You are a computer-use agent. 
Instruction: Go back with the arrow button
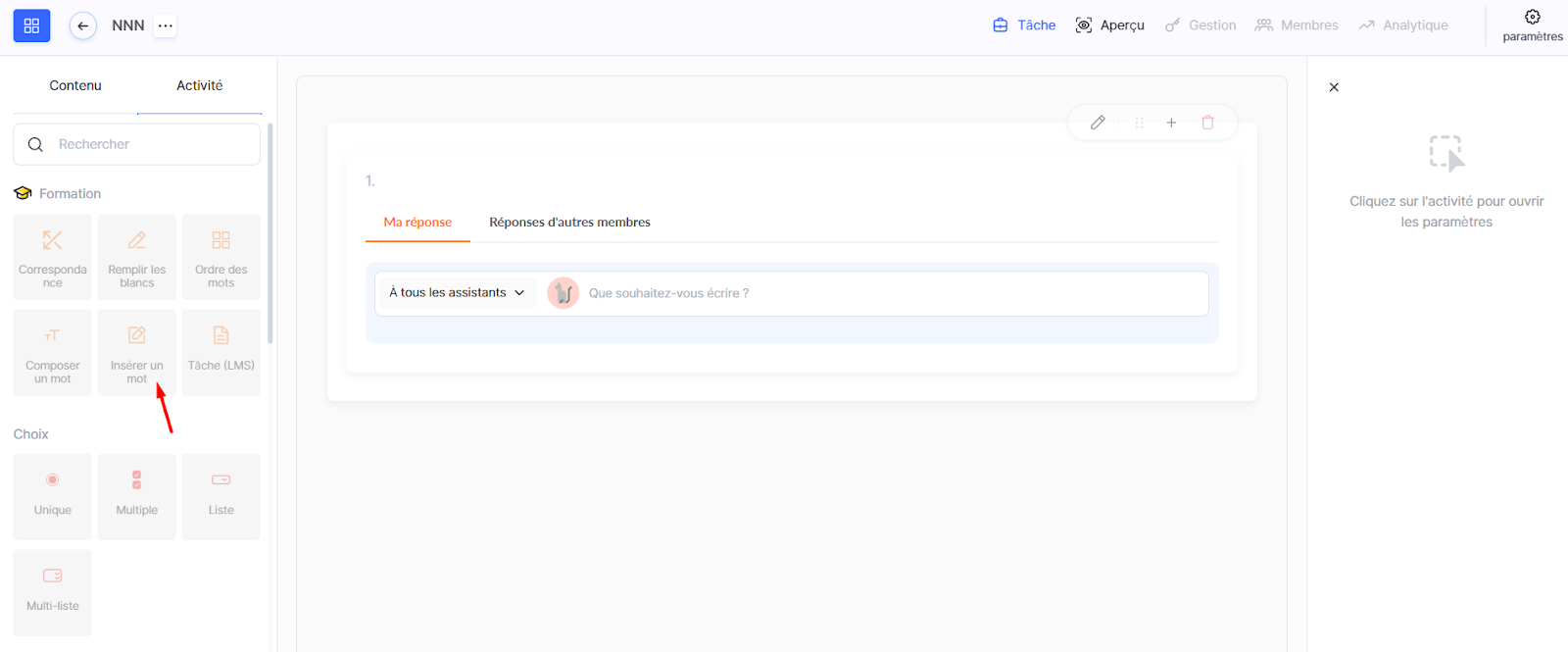coord(83,25)
